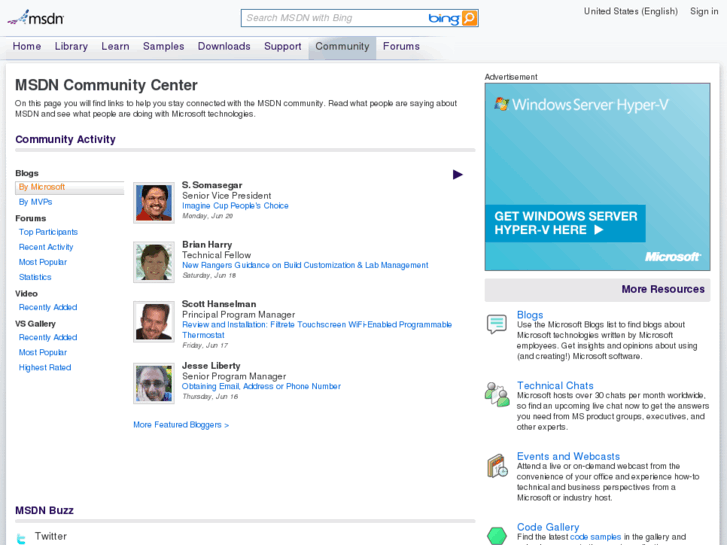Open VS Gallery Most Popular
Screen dimensions: 727x545
click(43, 353)
